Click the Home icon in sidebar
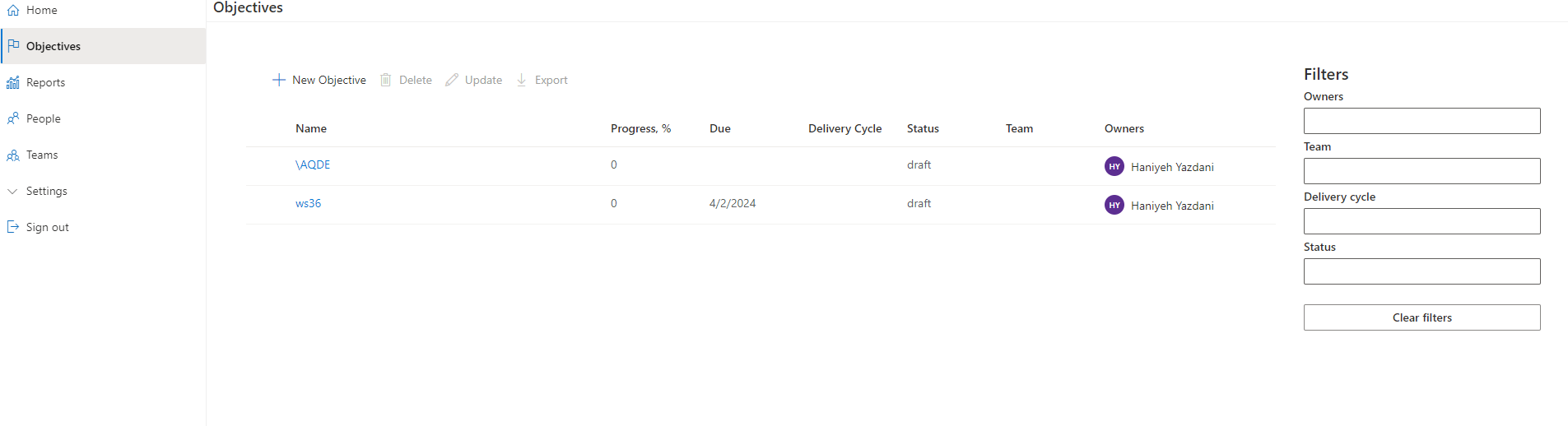Screen dimensions: 1568x426 [x=13, y=11]
